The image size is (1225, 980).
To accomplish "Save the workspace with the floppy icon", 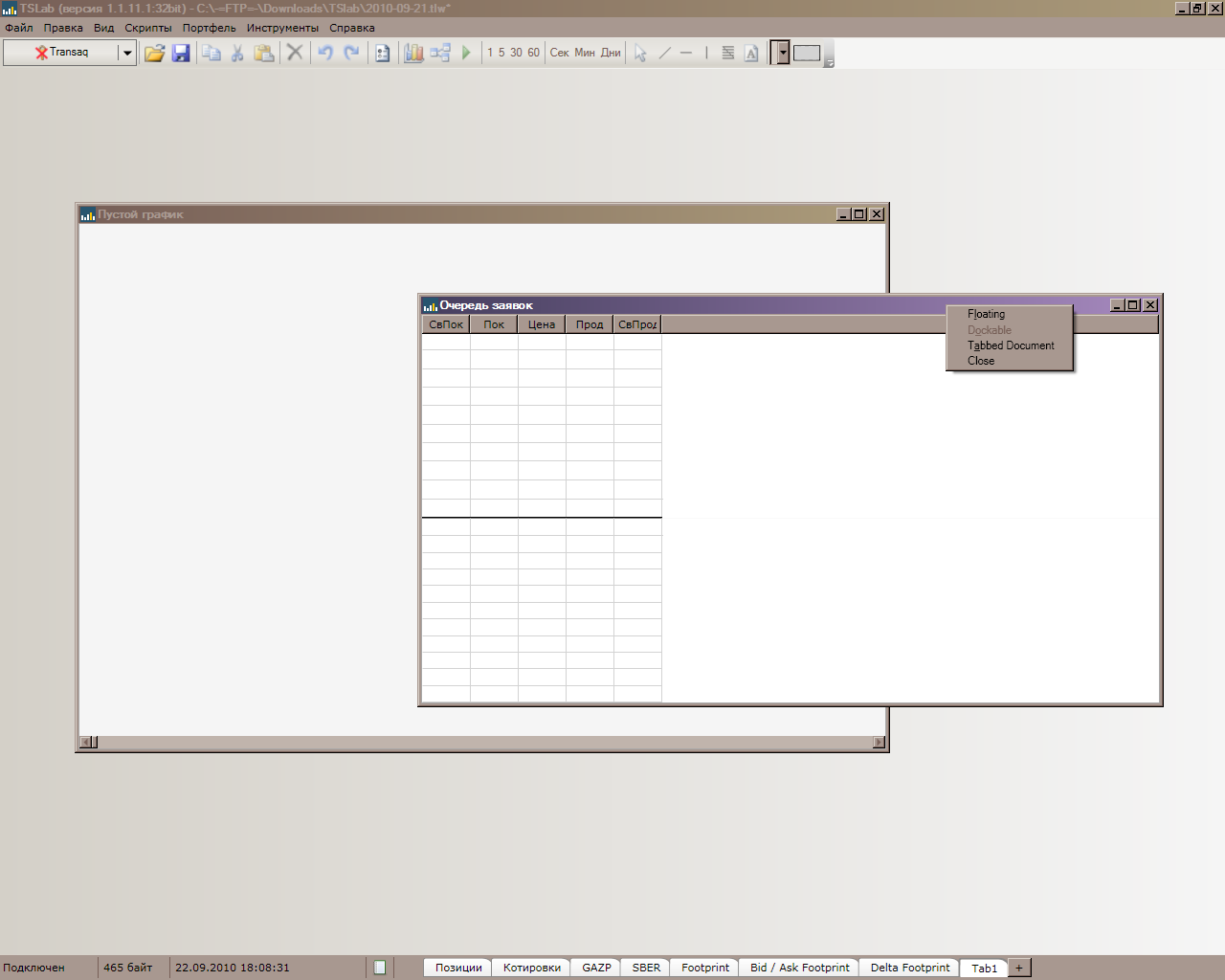I will (x=181, y=53).
